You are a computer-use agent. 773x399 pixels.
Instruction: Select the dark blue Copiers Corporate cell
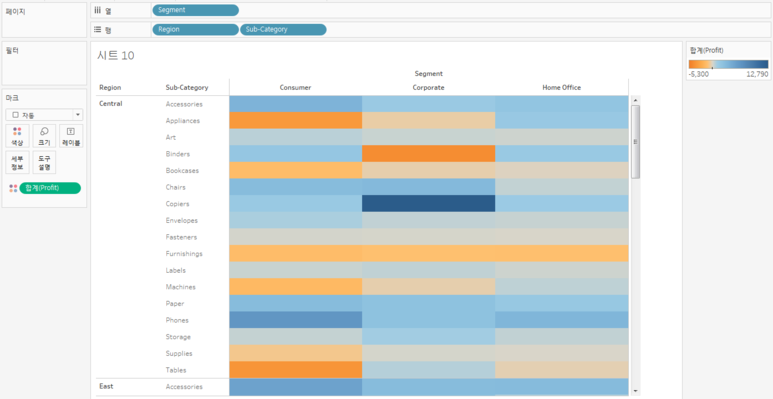click(428, 204)
